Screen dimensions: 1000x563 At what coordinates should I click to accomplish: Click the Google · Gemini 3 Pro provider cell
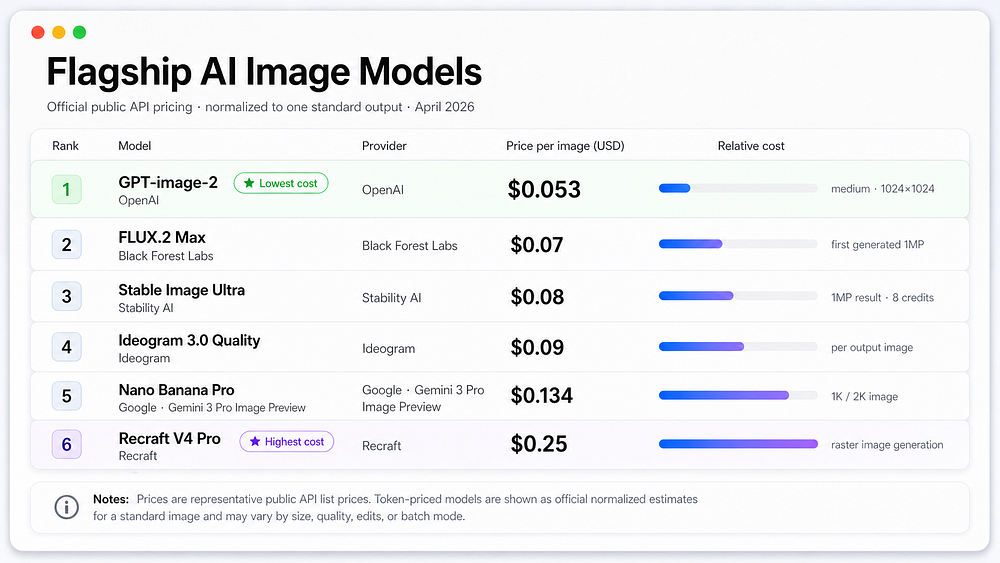tap(423, 398)
